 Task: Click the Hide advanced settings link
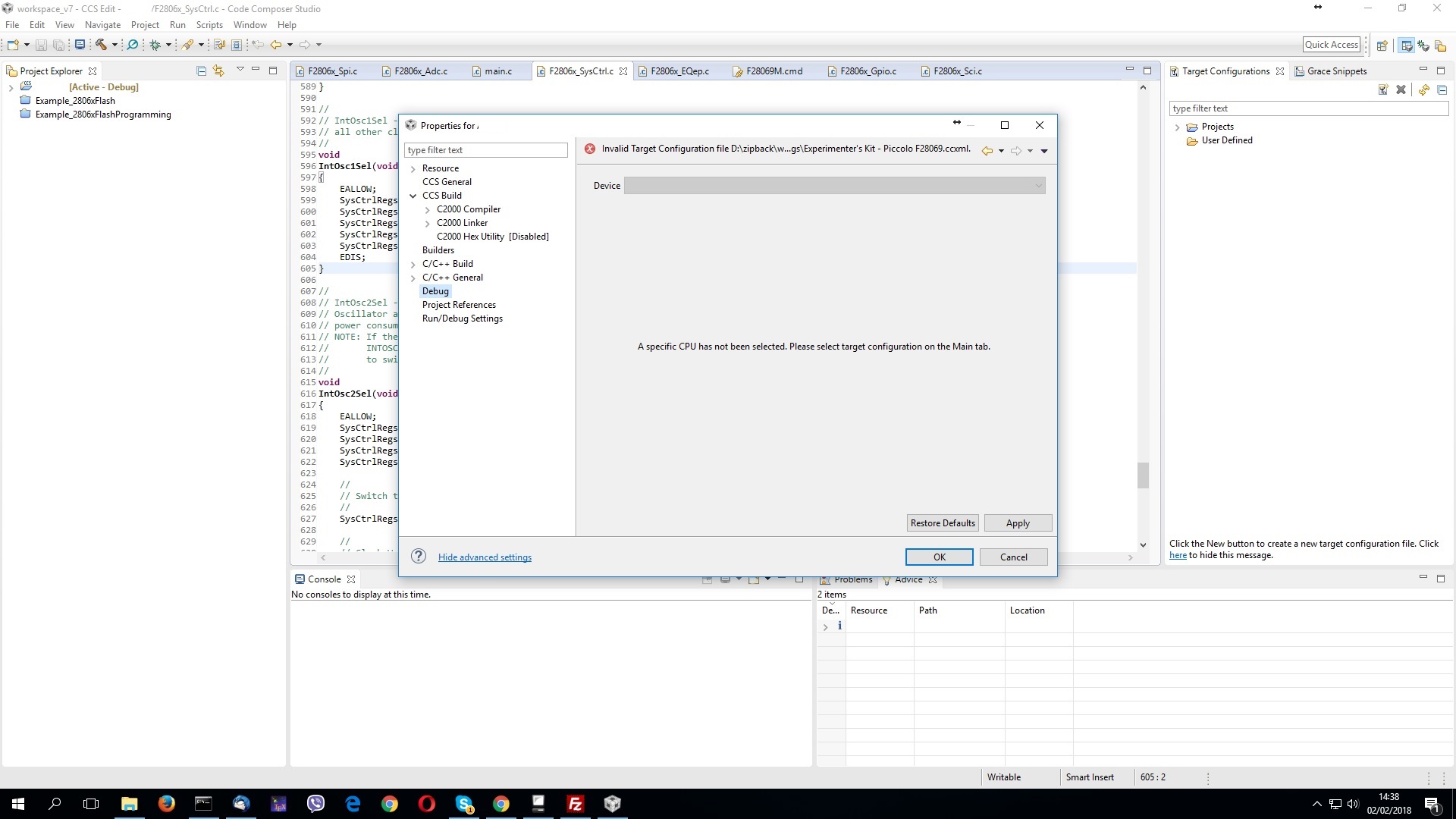(x=485, y=557)
